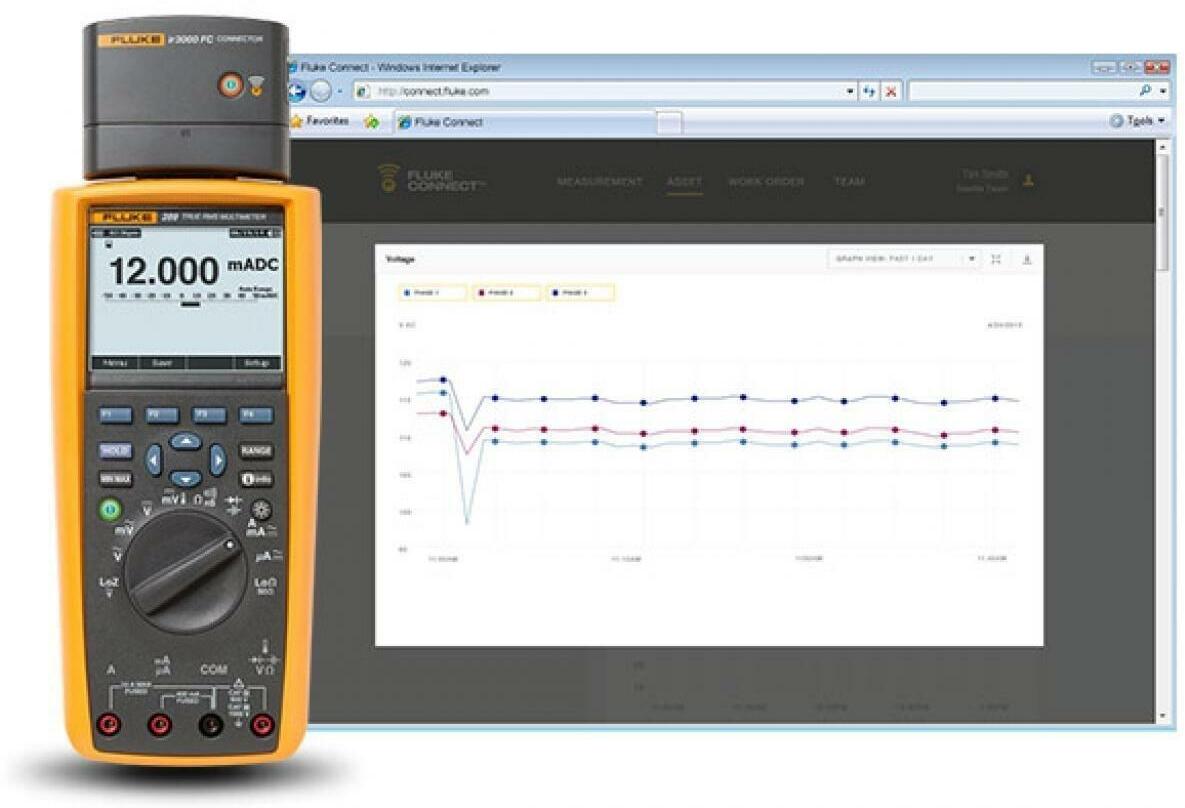This screenshot has width=1185, height=808.
Task: Click the F1 key on the multimeter
Action: (x=115, y=415)
